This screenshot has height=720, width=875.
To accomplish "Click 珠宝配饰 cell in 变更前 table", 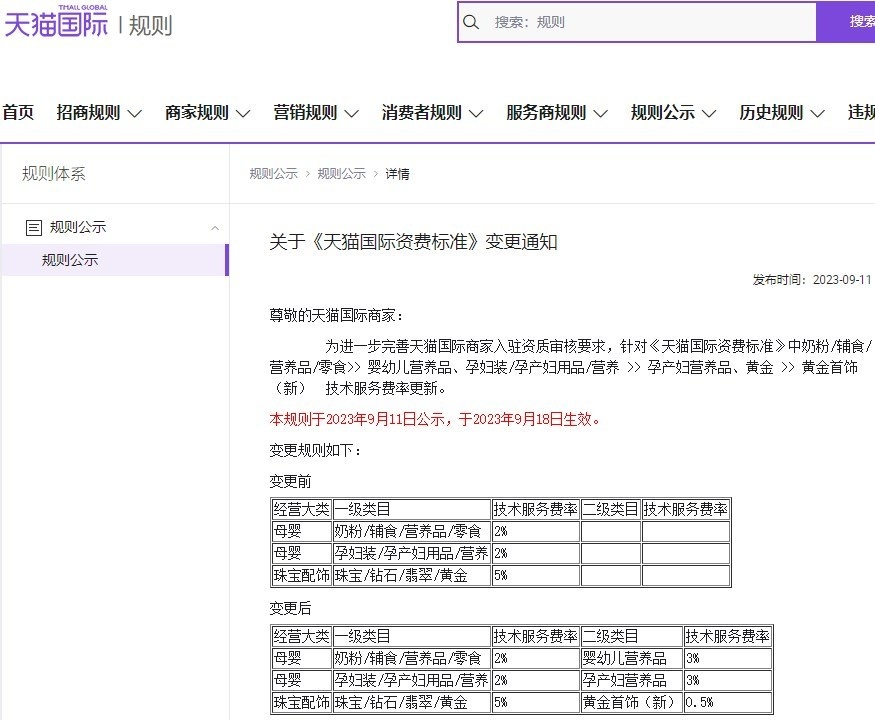I will click(301, 575).
